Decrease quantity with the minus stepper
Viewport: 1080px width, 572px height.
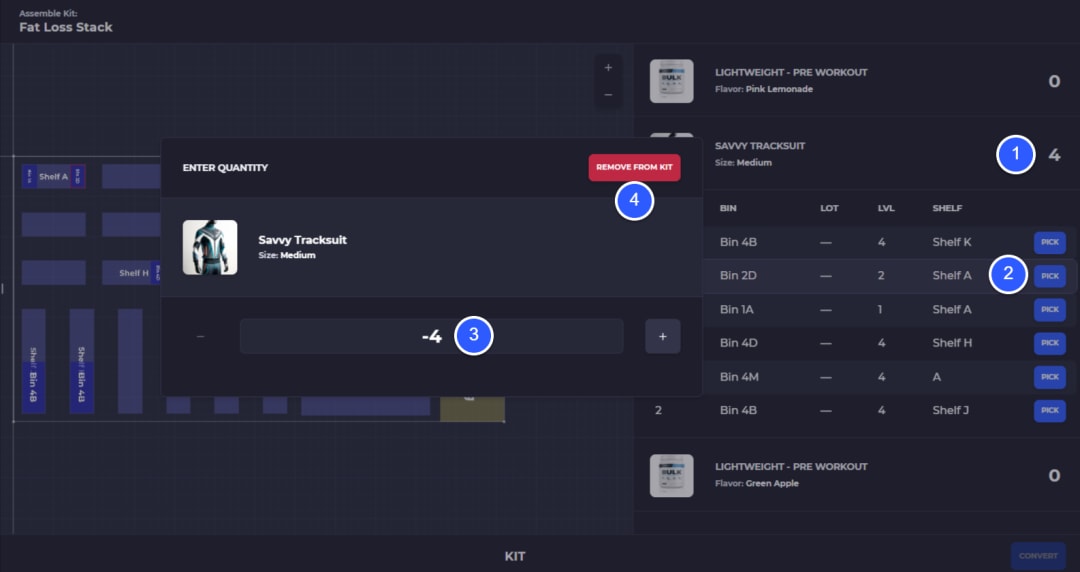point(200,336)
